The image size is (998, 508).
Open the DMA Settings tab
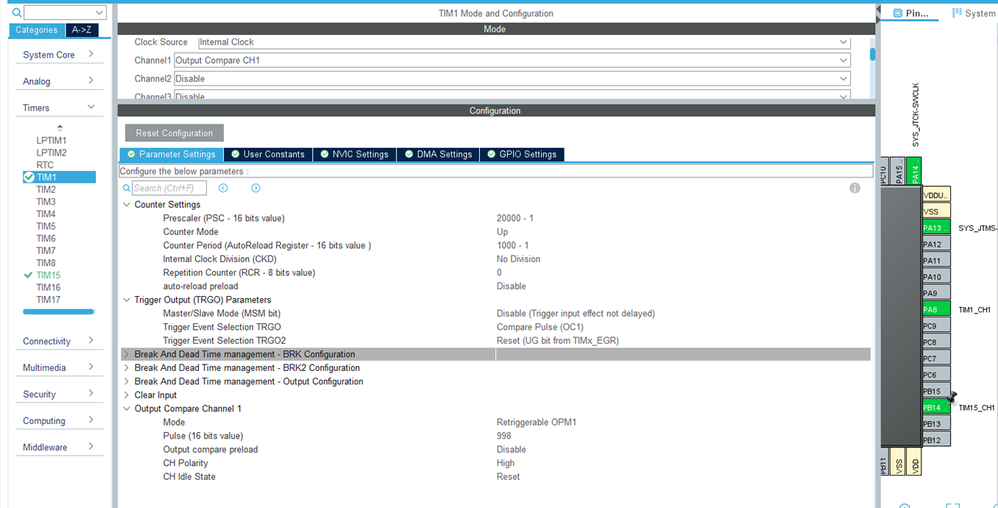[438, 154]
